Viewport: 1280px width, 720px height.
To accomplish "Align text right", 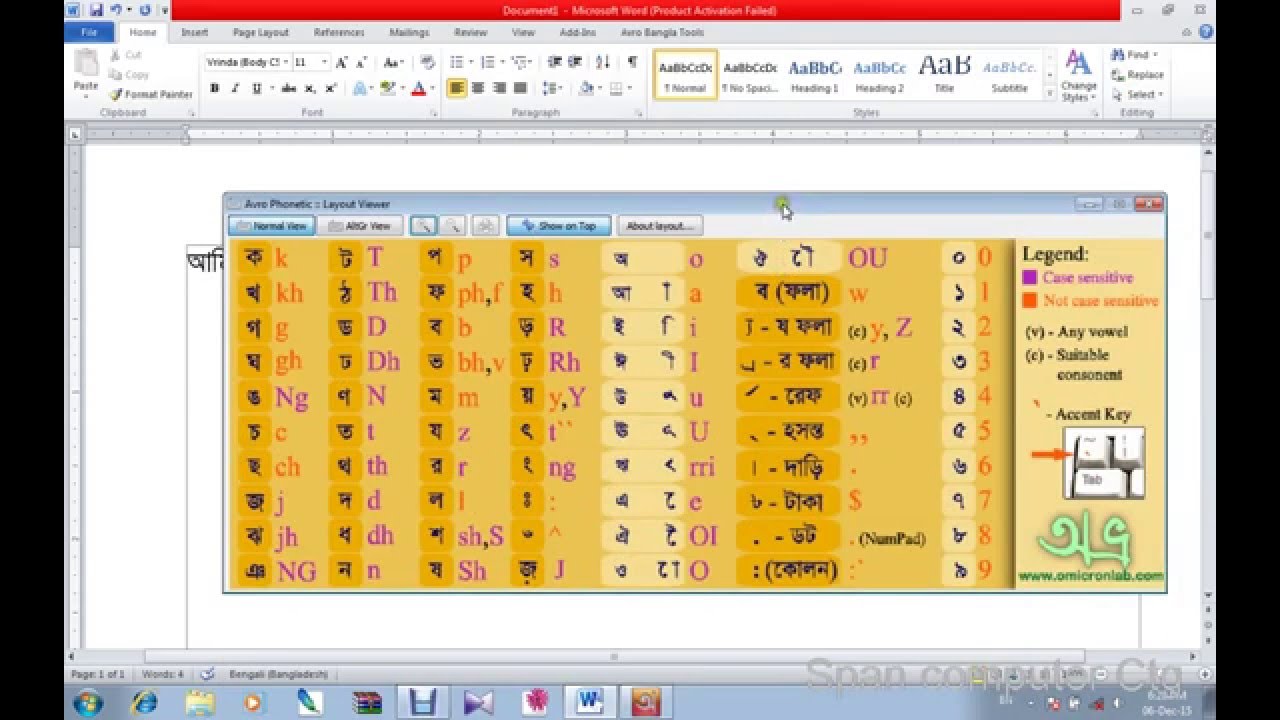I will (499, 88).
